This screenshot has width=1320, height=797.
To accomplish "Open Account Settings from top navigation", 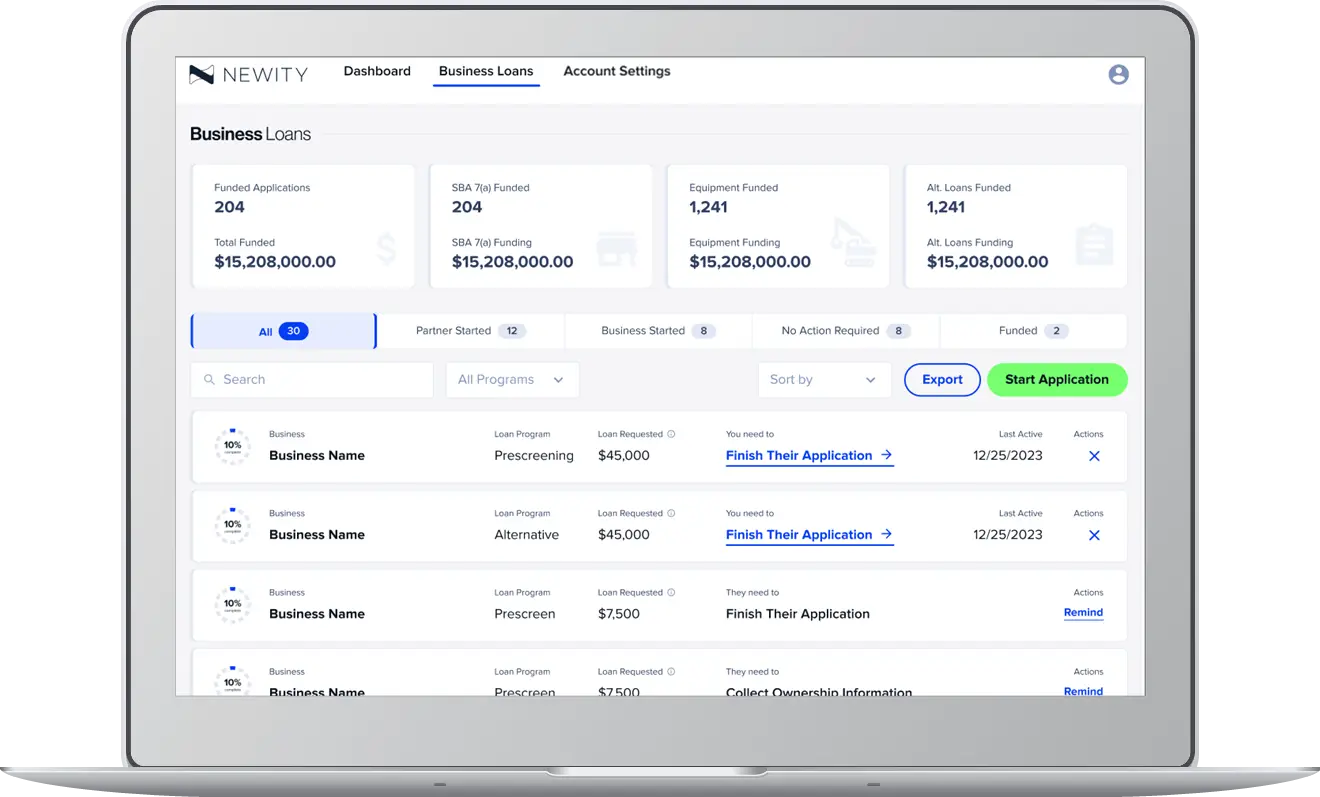I will pos(616,72).
